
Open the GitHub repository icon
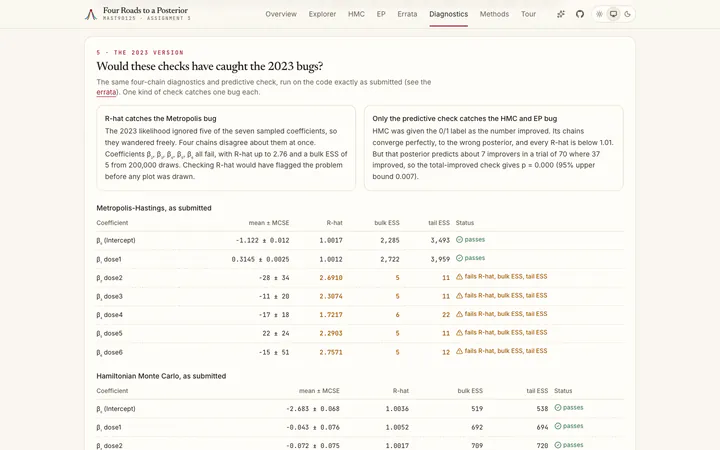point(580,14)
